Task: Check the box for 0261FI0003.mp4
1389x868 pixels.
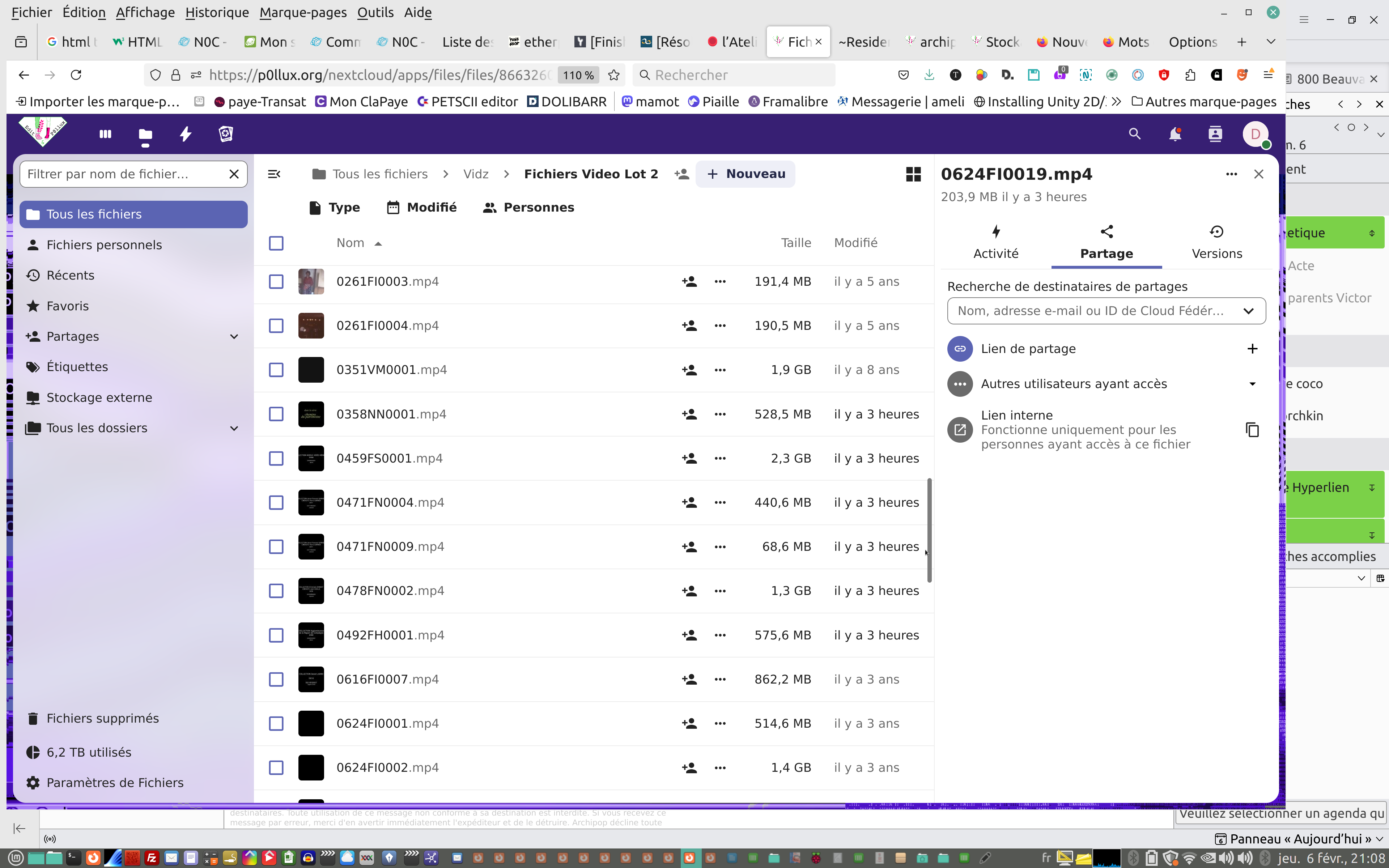Action: point(276,281)
